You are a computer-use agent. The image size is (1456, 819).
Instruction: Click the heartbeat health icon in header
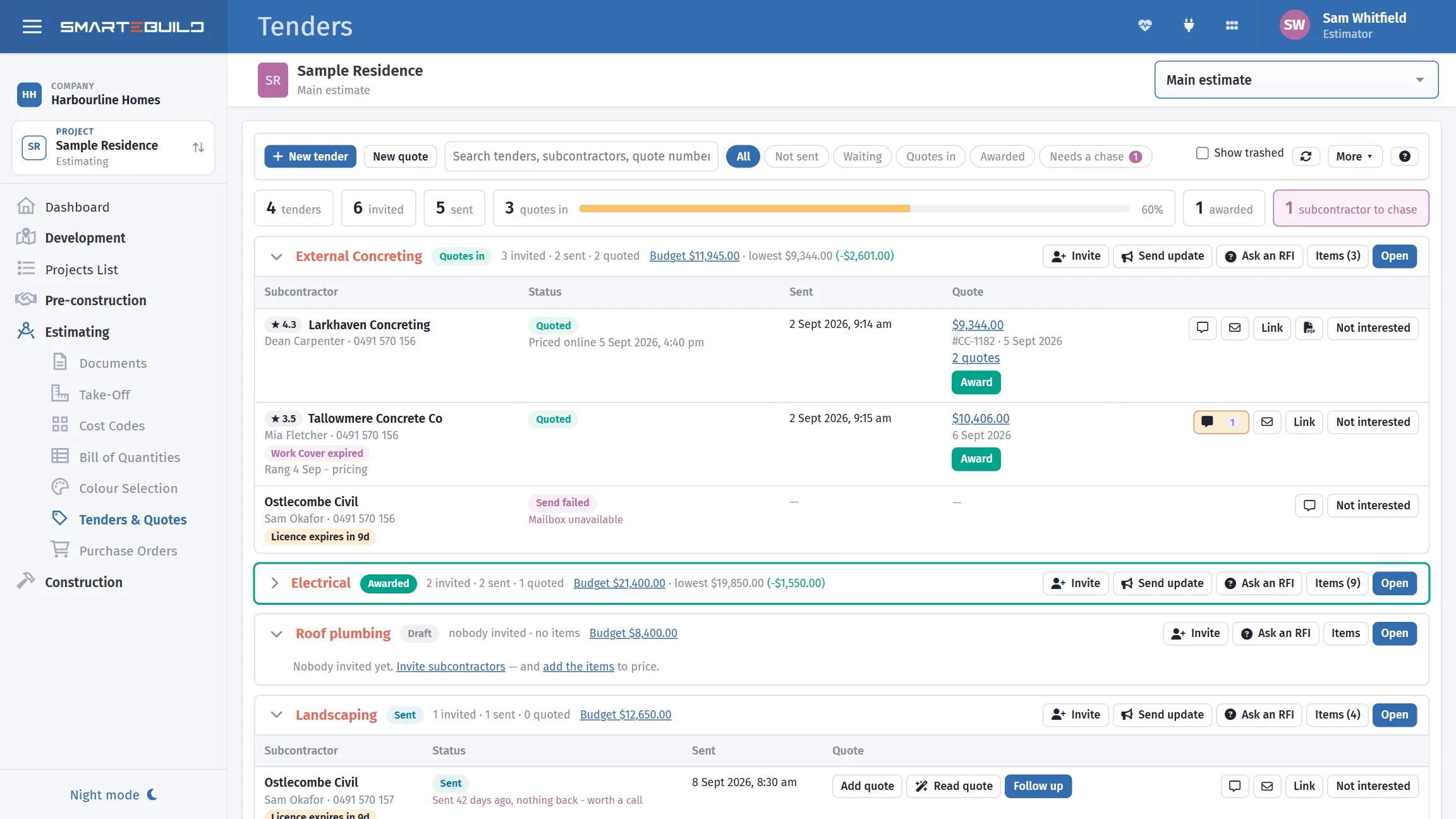[x=1144, y=26]
